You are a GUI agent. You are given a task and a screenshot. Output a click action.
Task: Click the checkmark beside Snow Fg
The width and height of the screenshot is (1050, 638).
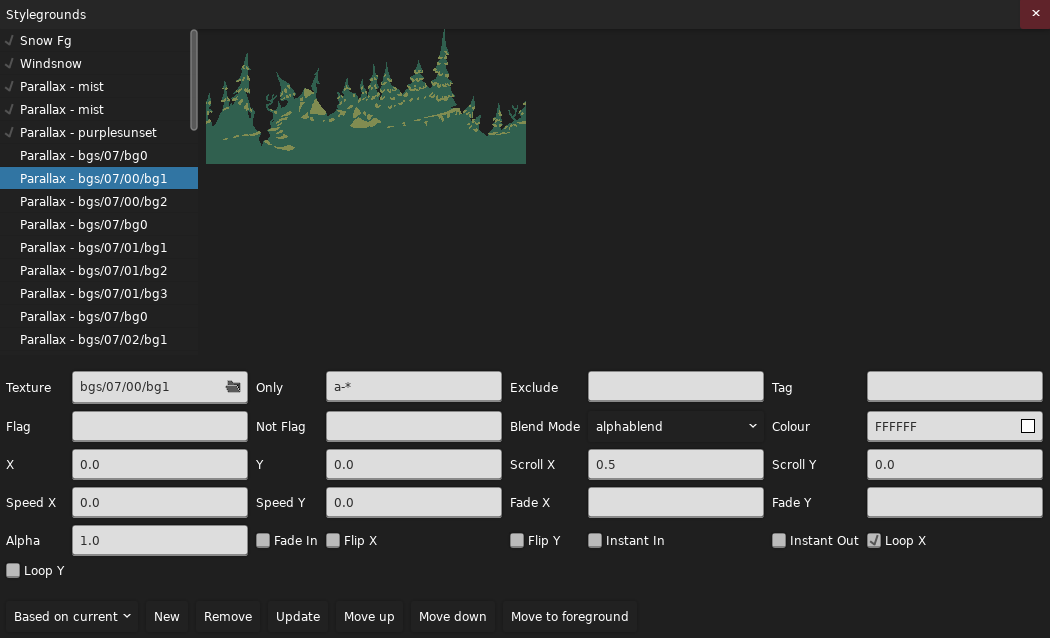(x=9, y=40)
